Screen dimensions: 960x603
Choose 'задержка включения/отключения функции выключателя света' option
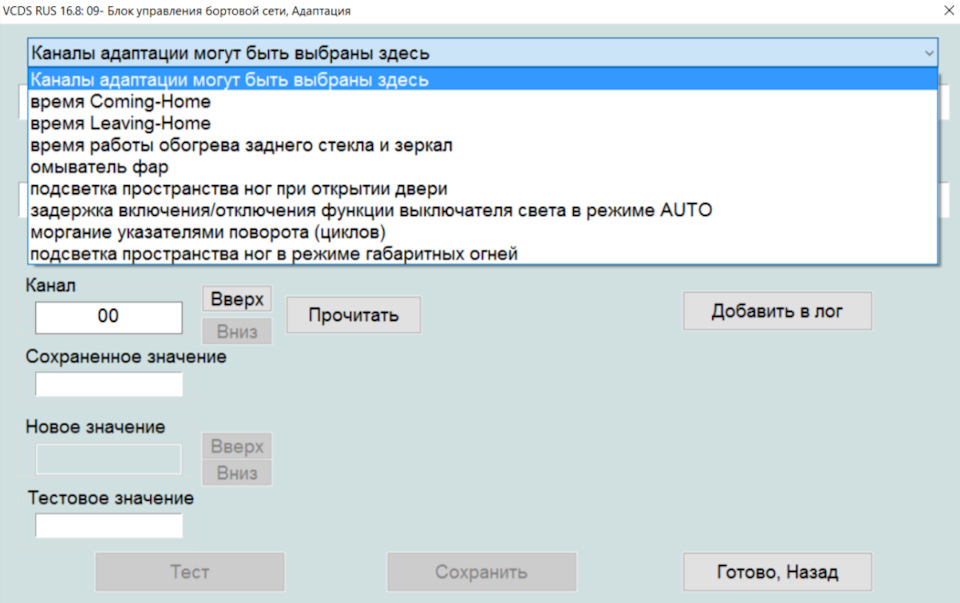482,211
